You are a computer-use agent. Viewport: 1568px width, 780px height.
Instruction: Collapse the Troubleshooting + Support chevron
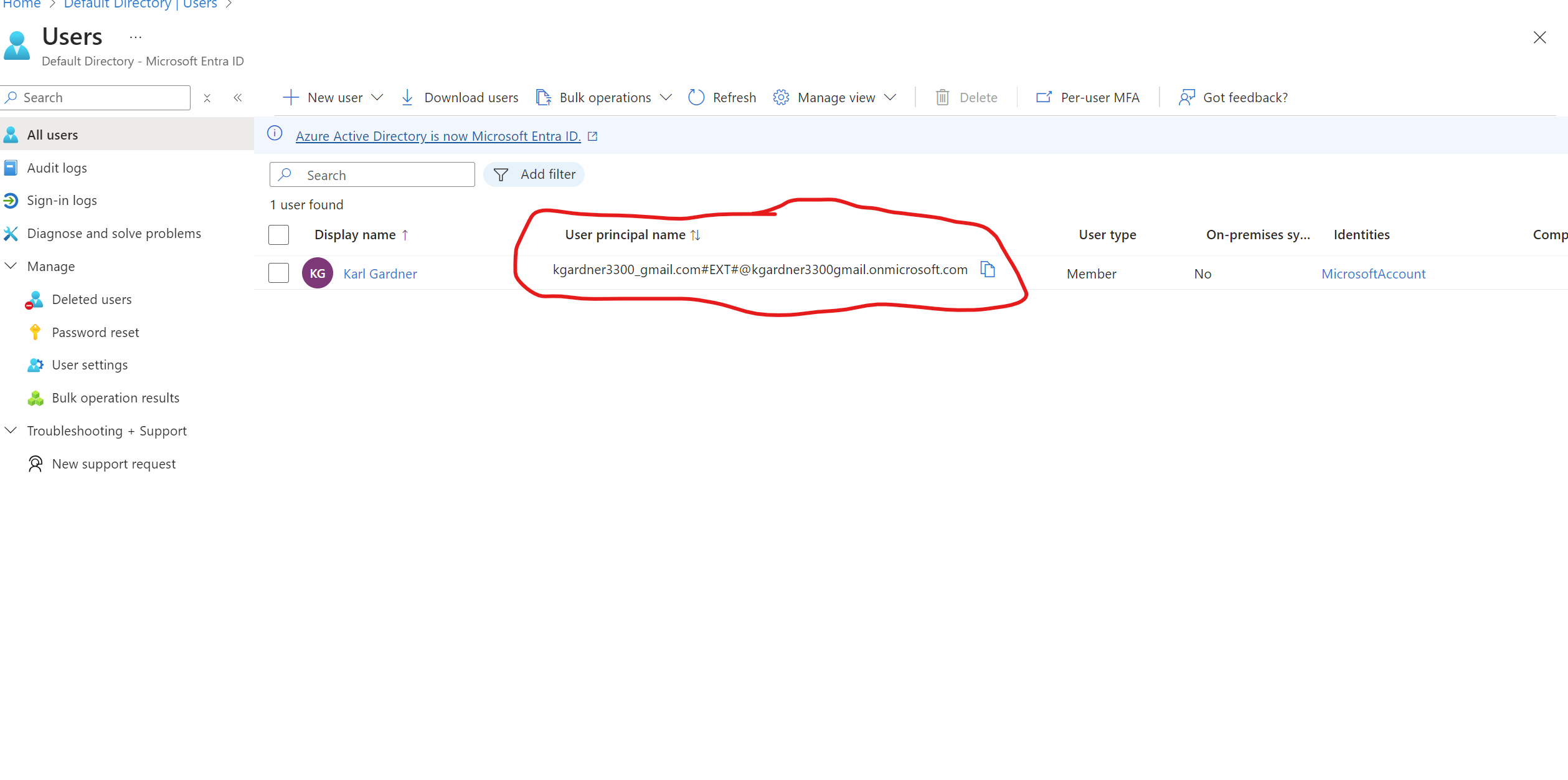pyautogui.click(x=11, y=430)
